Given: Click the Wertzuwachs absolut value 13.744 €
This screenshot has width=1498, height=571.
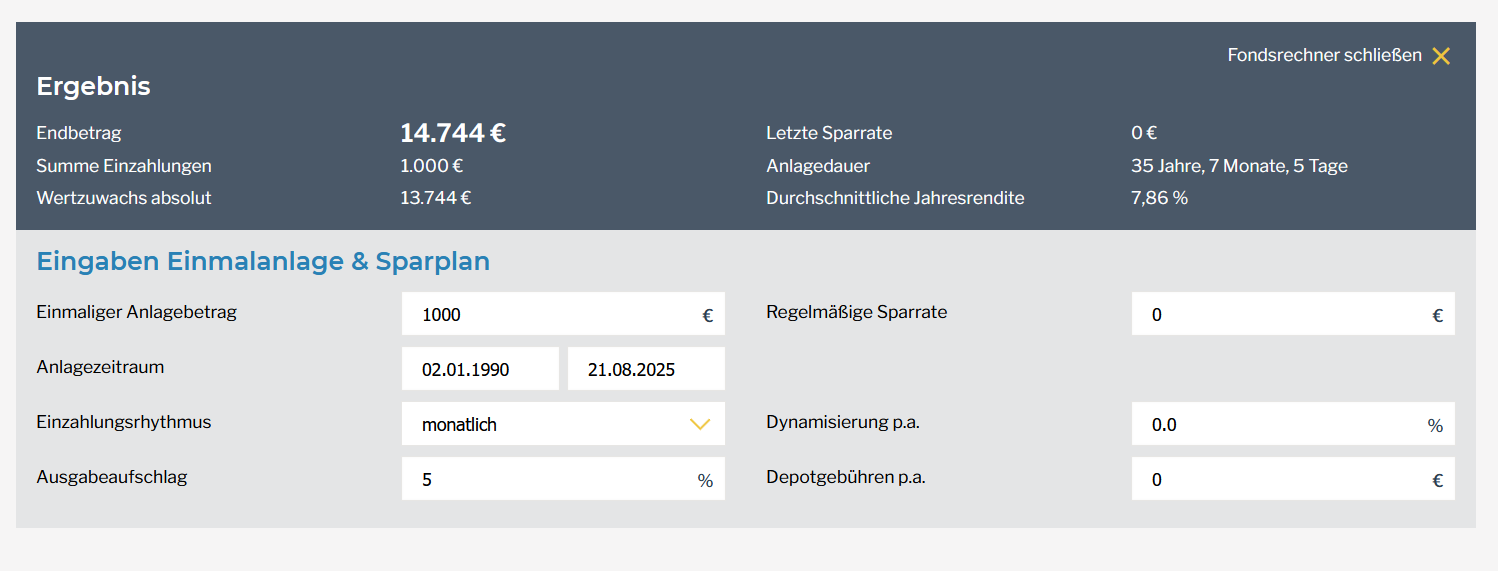Looking at the screenshot, I should click(435, 198).
